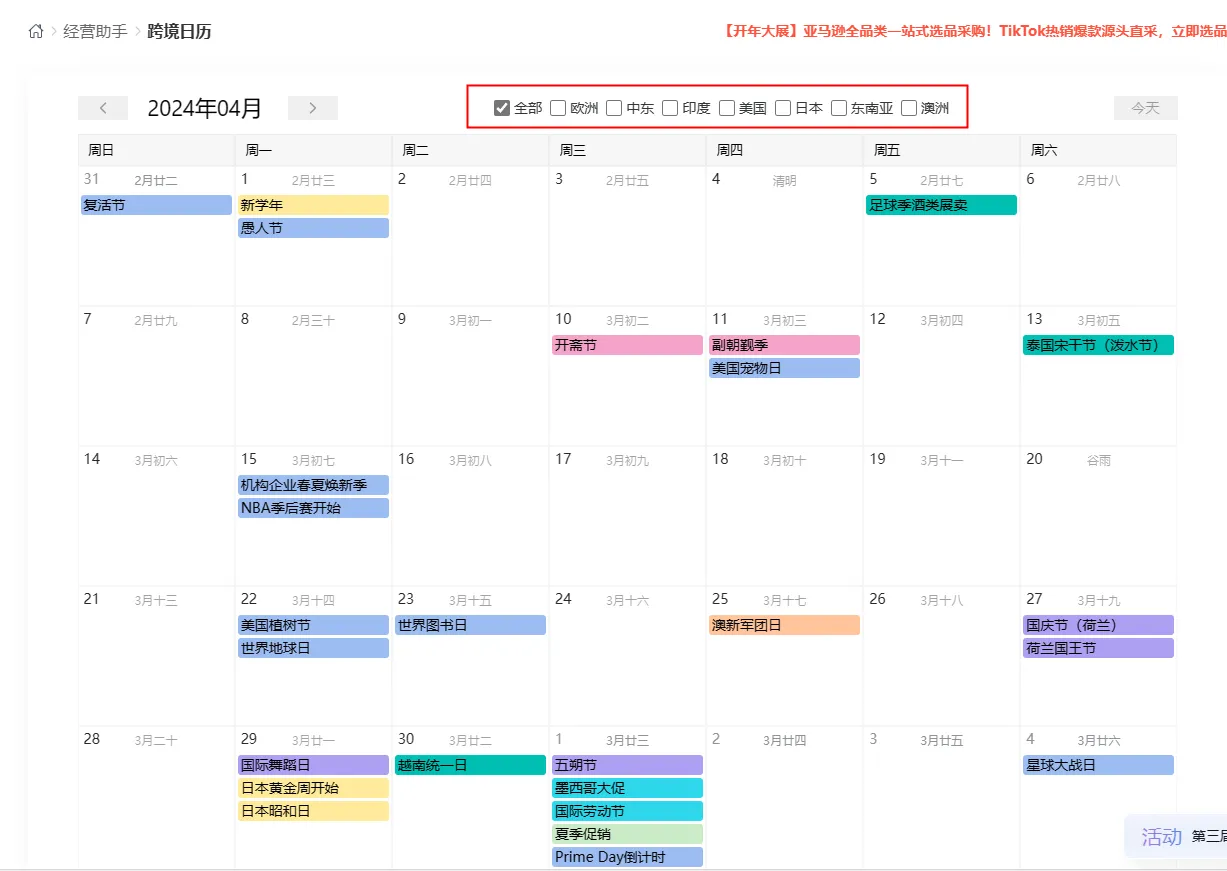Open the 愚人节 event
Viewport: 1227px width, 871px height.
[313, 228]
